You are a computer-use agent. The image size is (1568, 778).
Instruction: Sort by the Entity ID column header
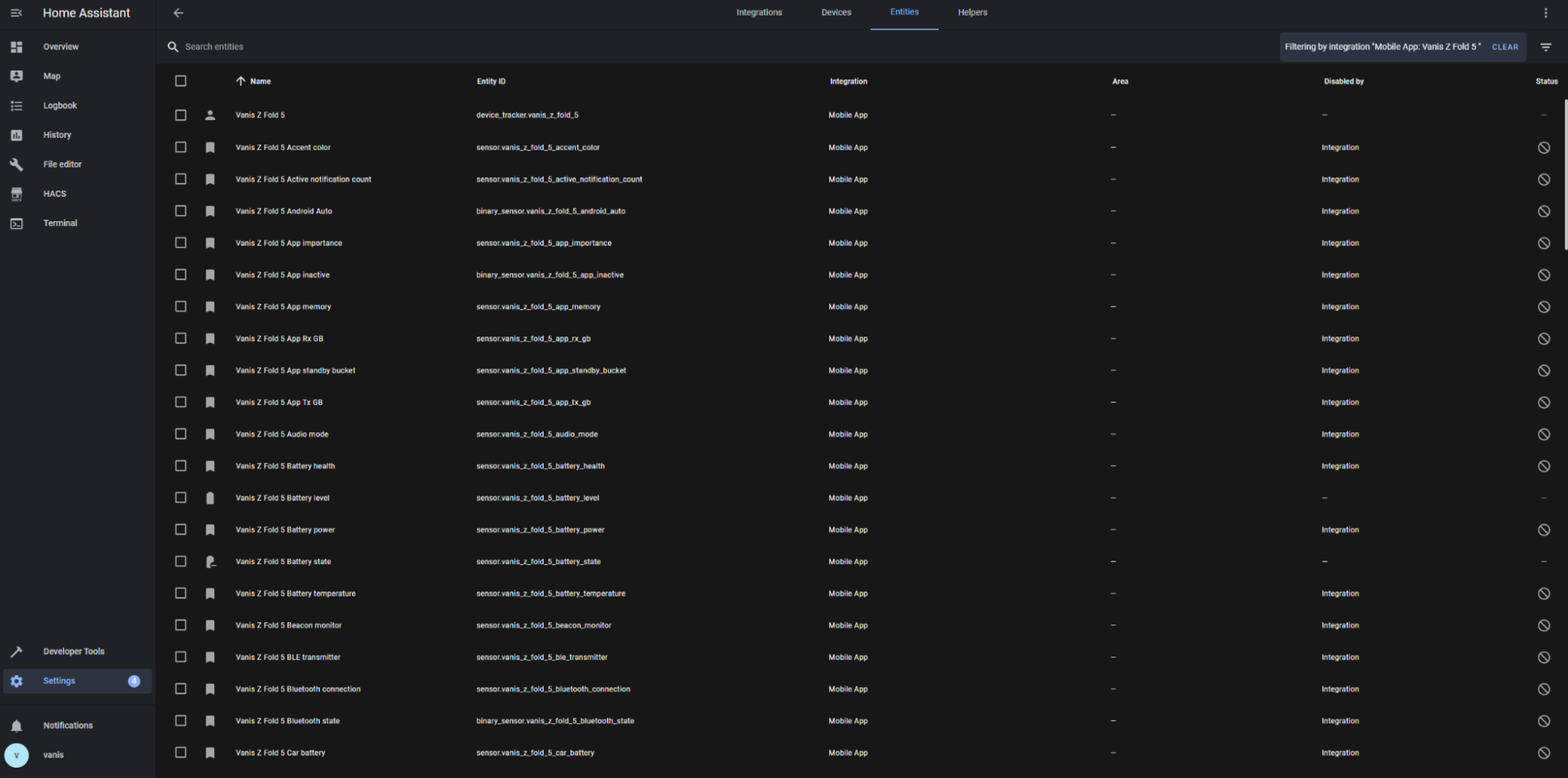(x=491, y=82)
